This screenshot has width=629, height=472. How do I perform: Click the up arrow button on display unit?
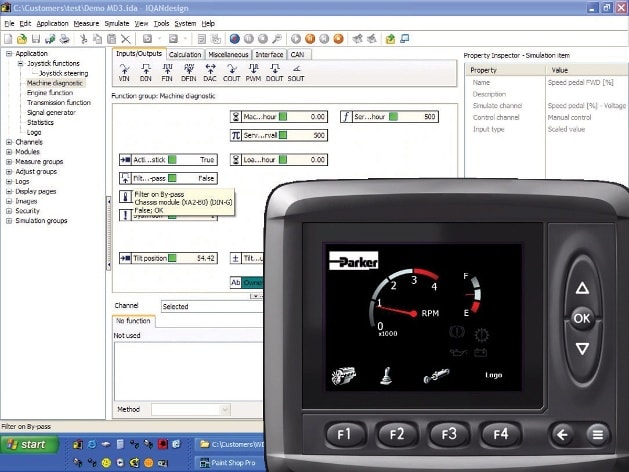(582, 288)
